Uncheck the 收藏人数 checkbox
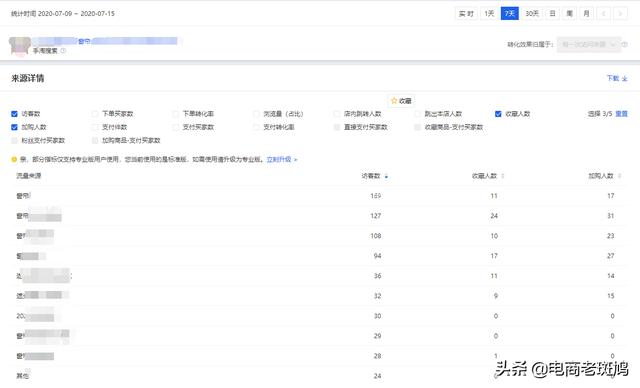The height and width of the screenshot is (388, 640). point(498,114)
